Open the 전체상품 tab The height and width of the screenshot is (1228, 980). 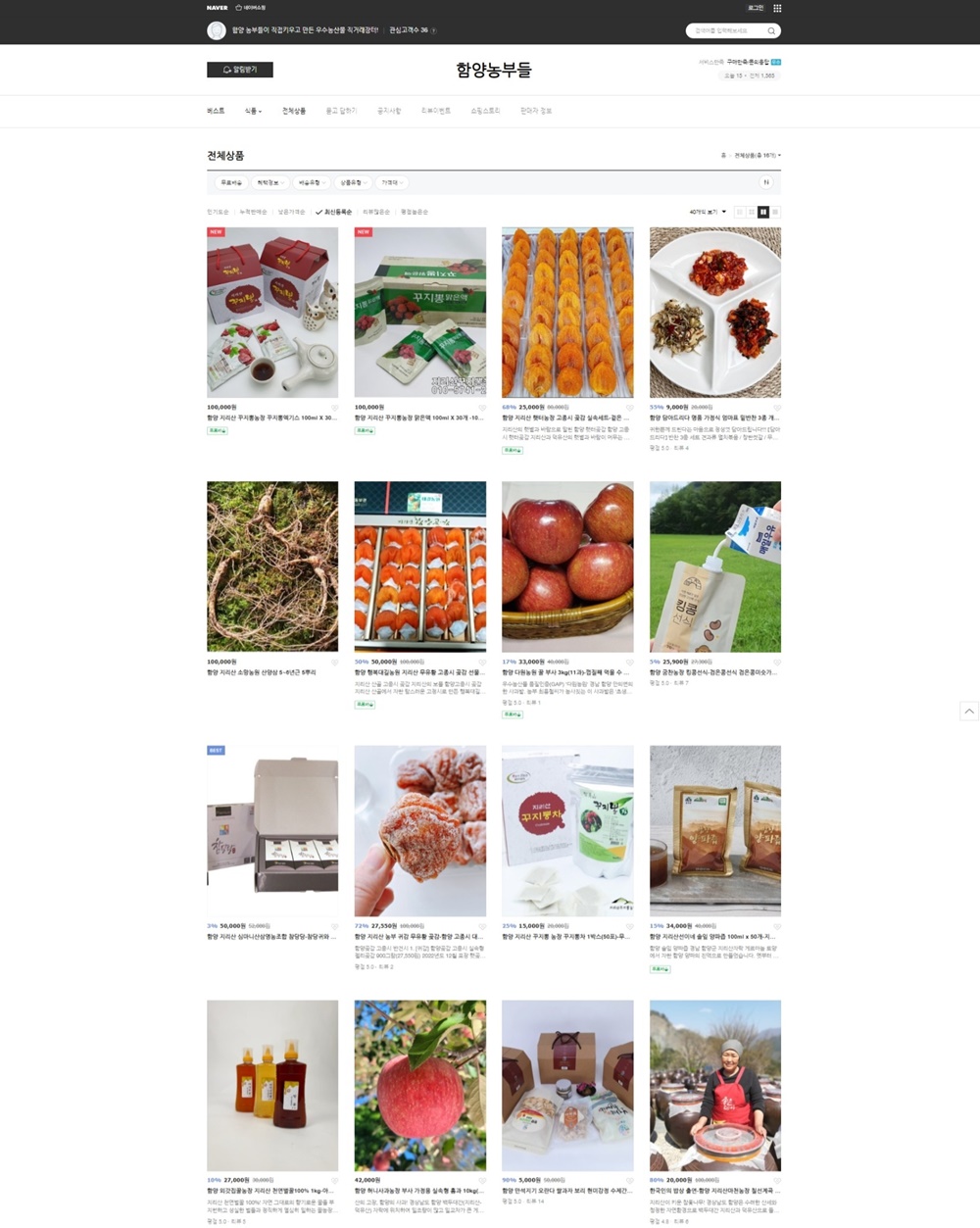pos(294,111)
